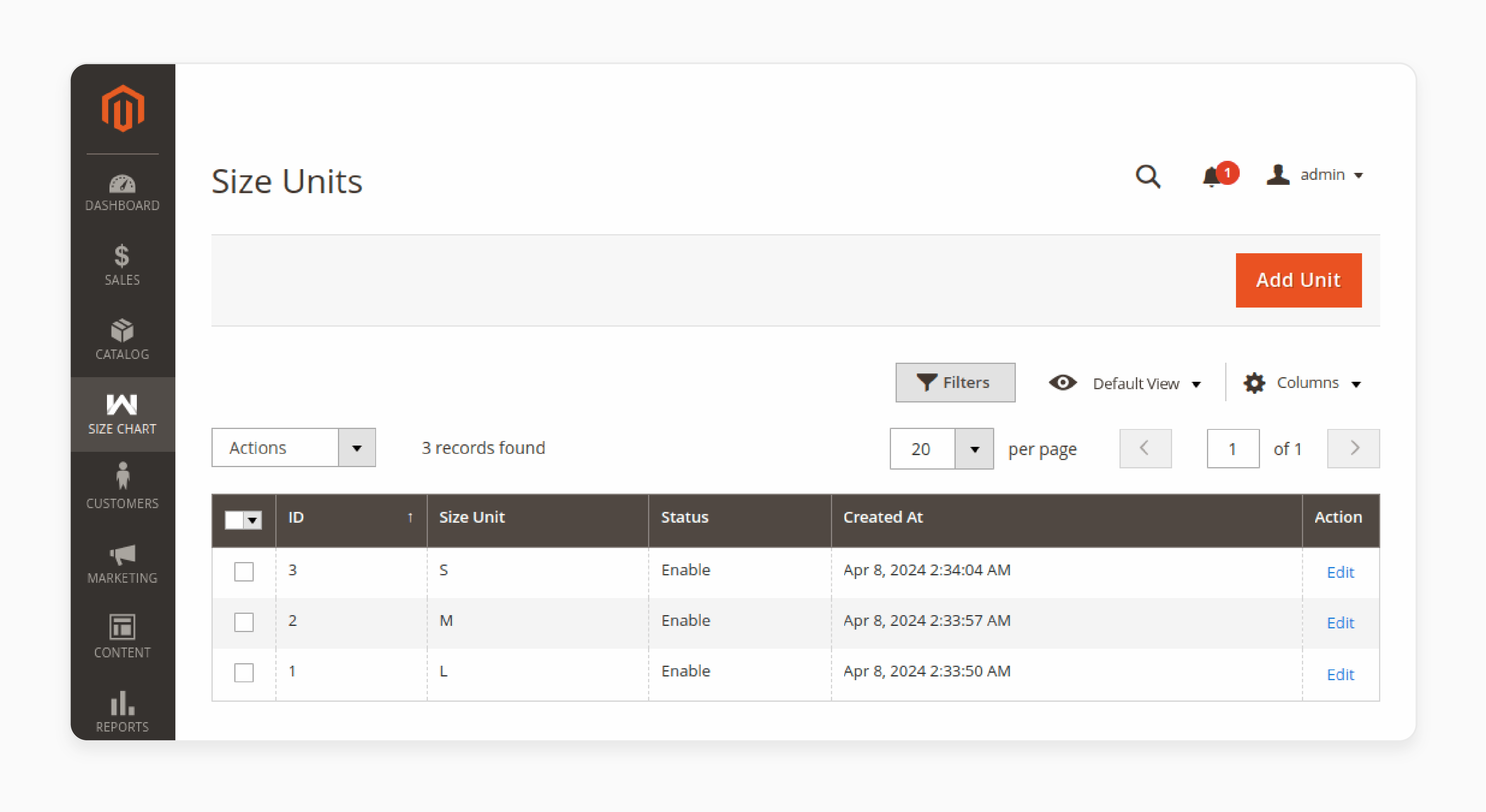This screenshot has height=812, width=1486.
Task: Edit the size unit S row
Action: point(1340,572)
